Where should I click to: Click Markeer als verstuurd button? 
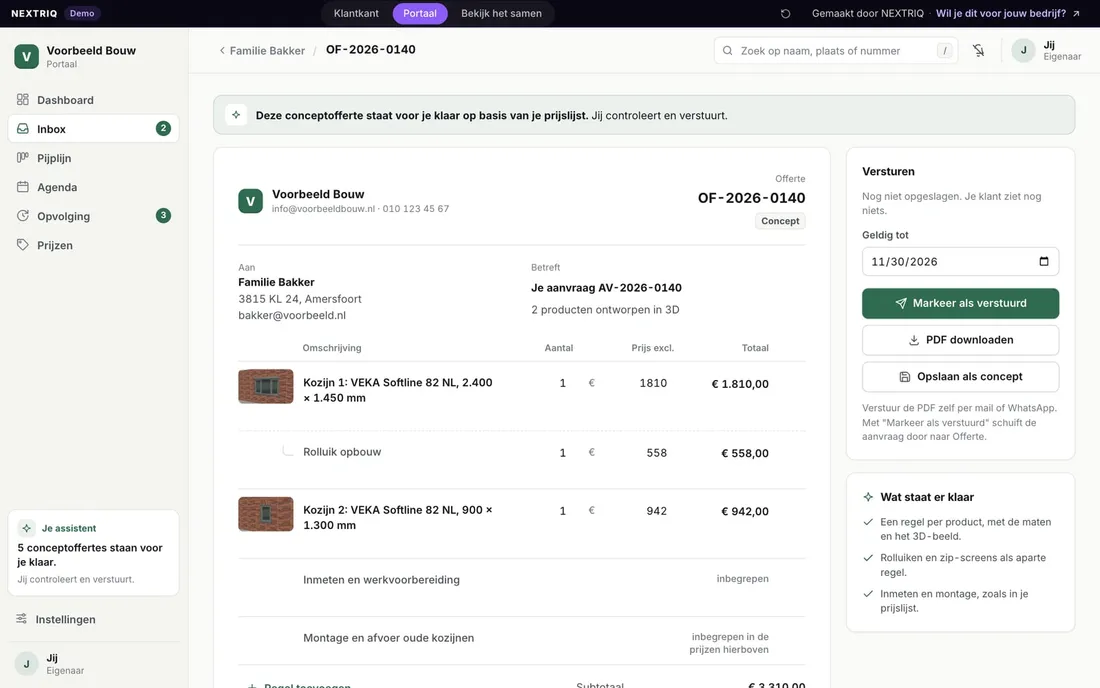[960, 304]
